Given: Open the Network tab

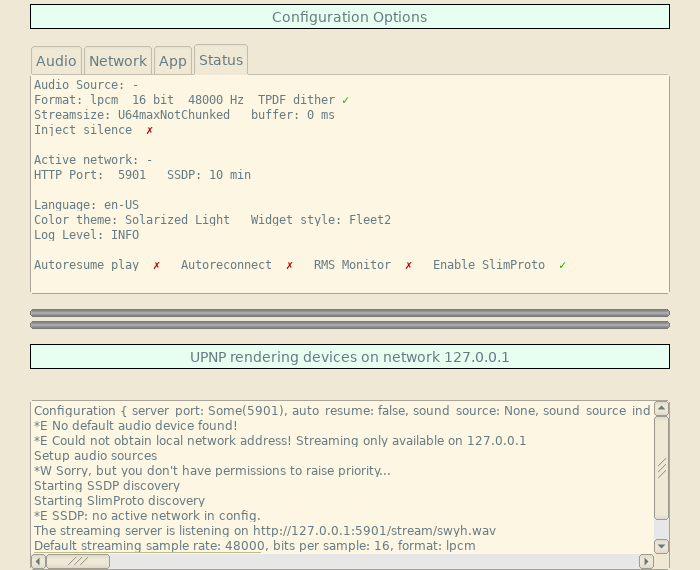Looking at the screenshot, I should tap(118, 60).
